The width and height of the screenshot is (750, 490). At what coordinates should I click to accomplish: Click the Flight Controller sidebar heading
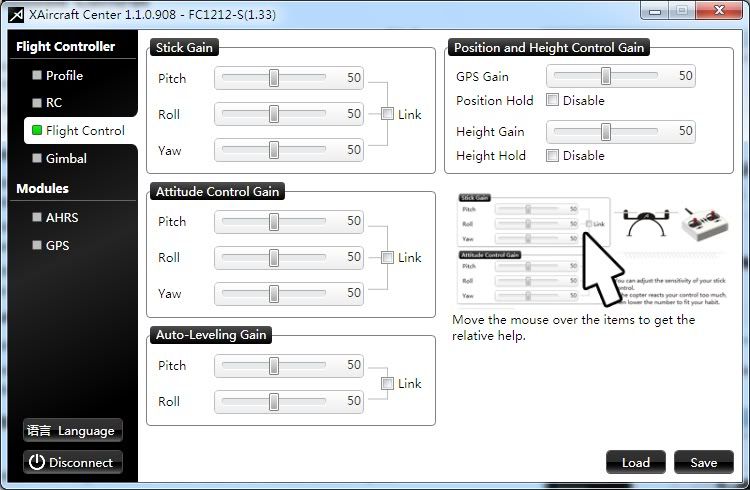66,46
